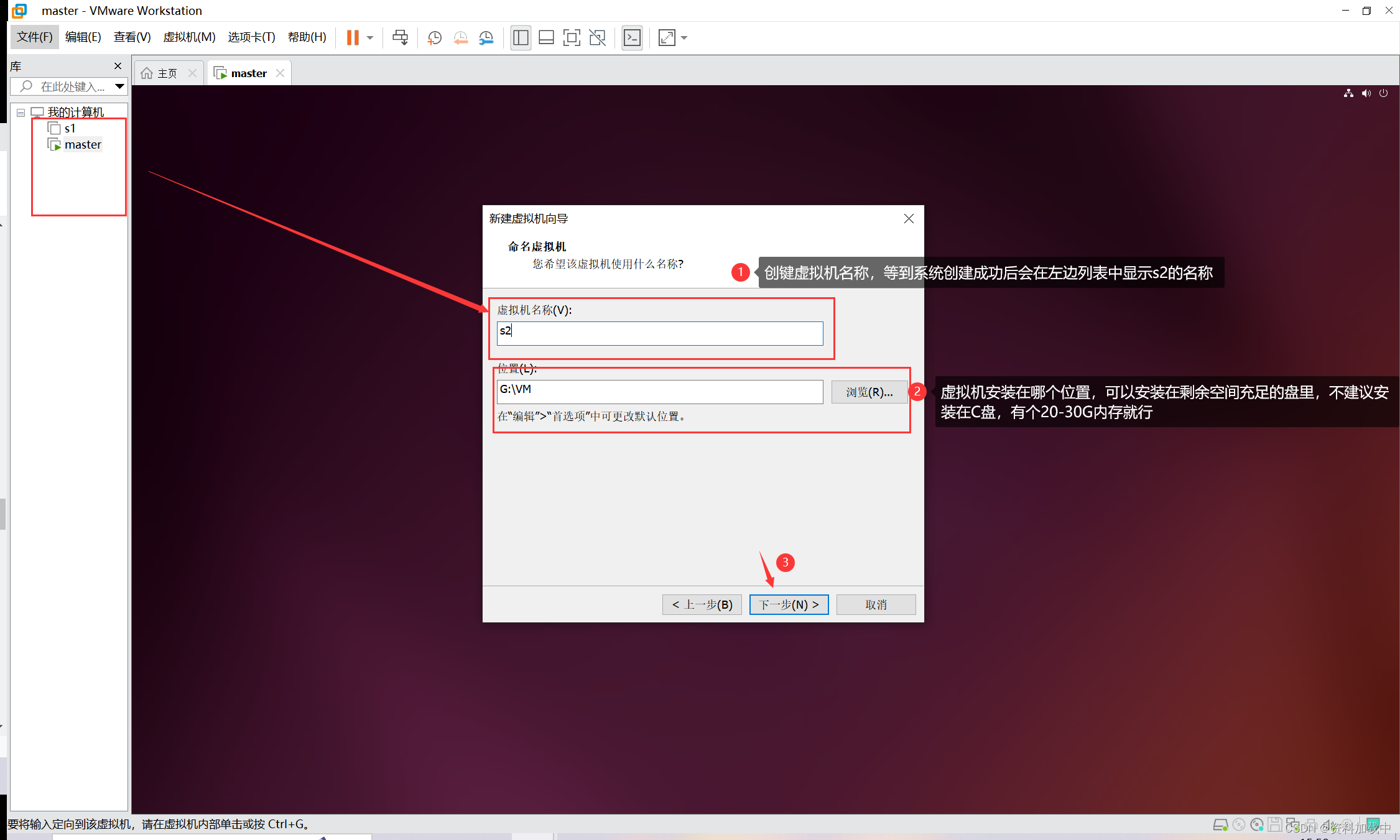Click the guest volume speaker icon
The width and height of the screenshot is (1400, 840).
1366,93
